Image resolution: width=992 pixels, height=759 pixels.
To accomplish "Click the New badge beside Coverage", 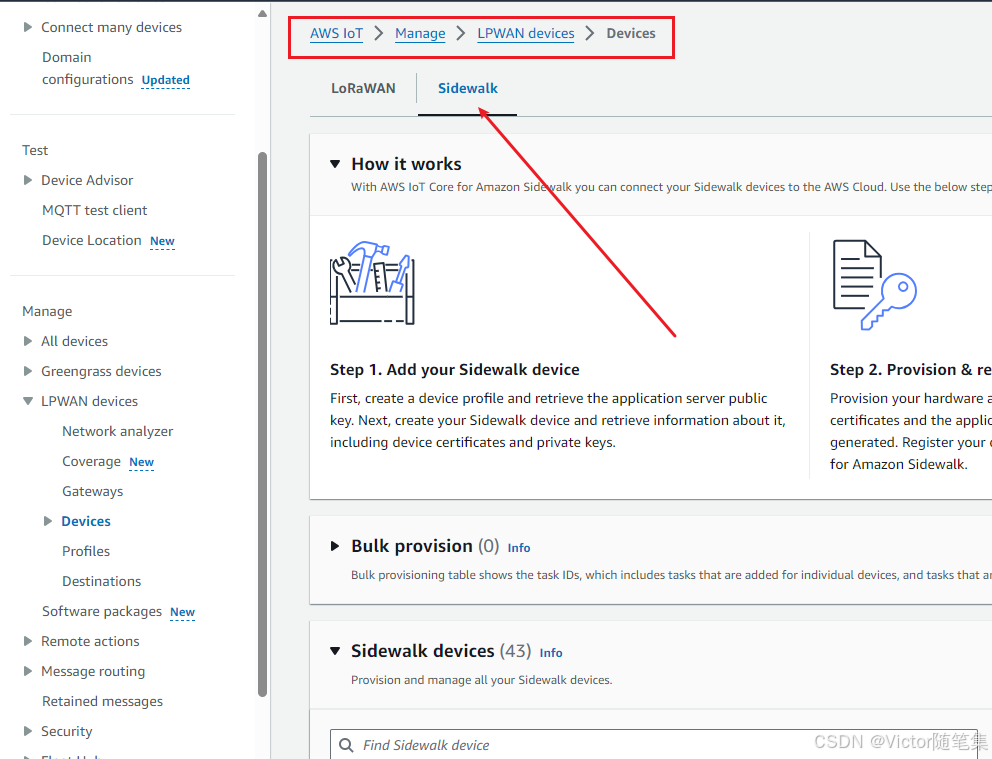I will point(142,462).
